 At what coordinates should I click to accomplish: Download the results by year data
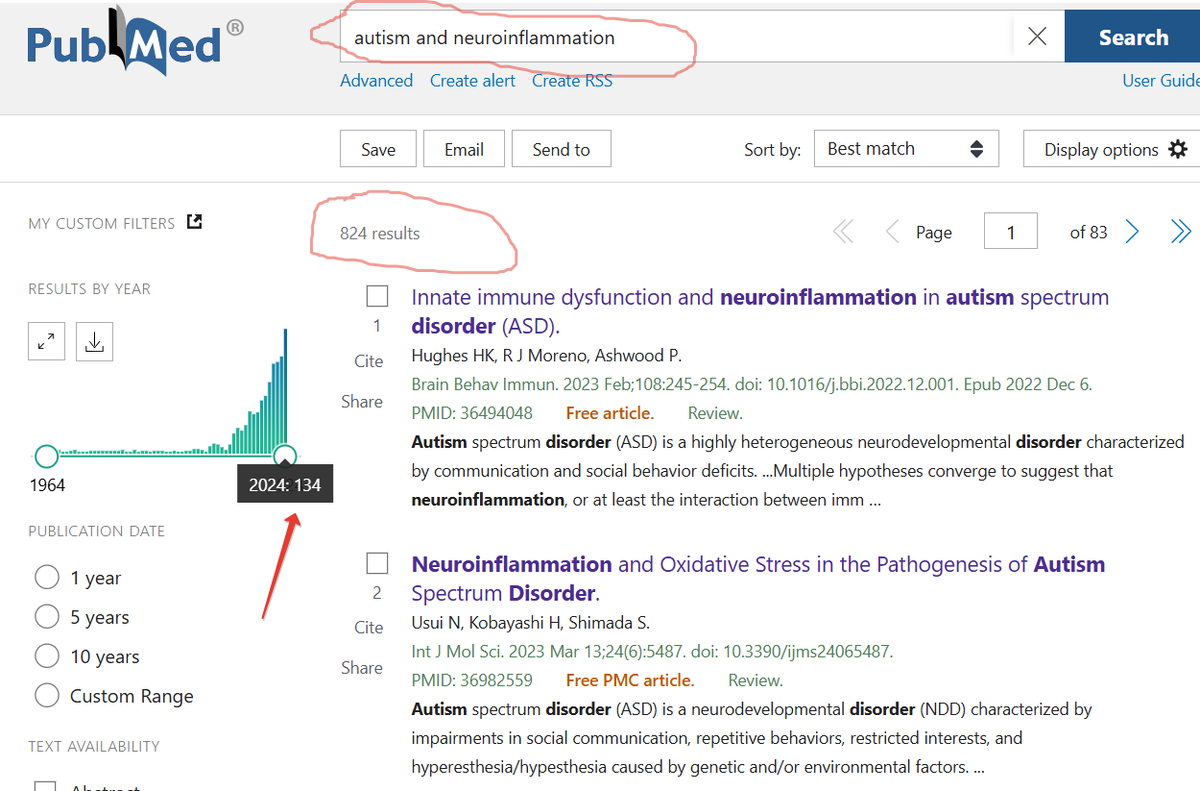(x=94, y=342)
